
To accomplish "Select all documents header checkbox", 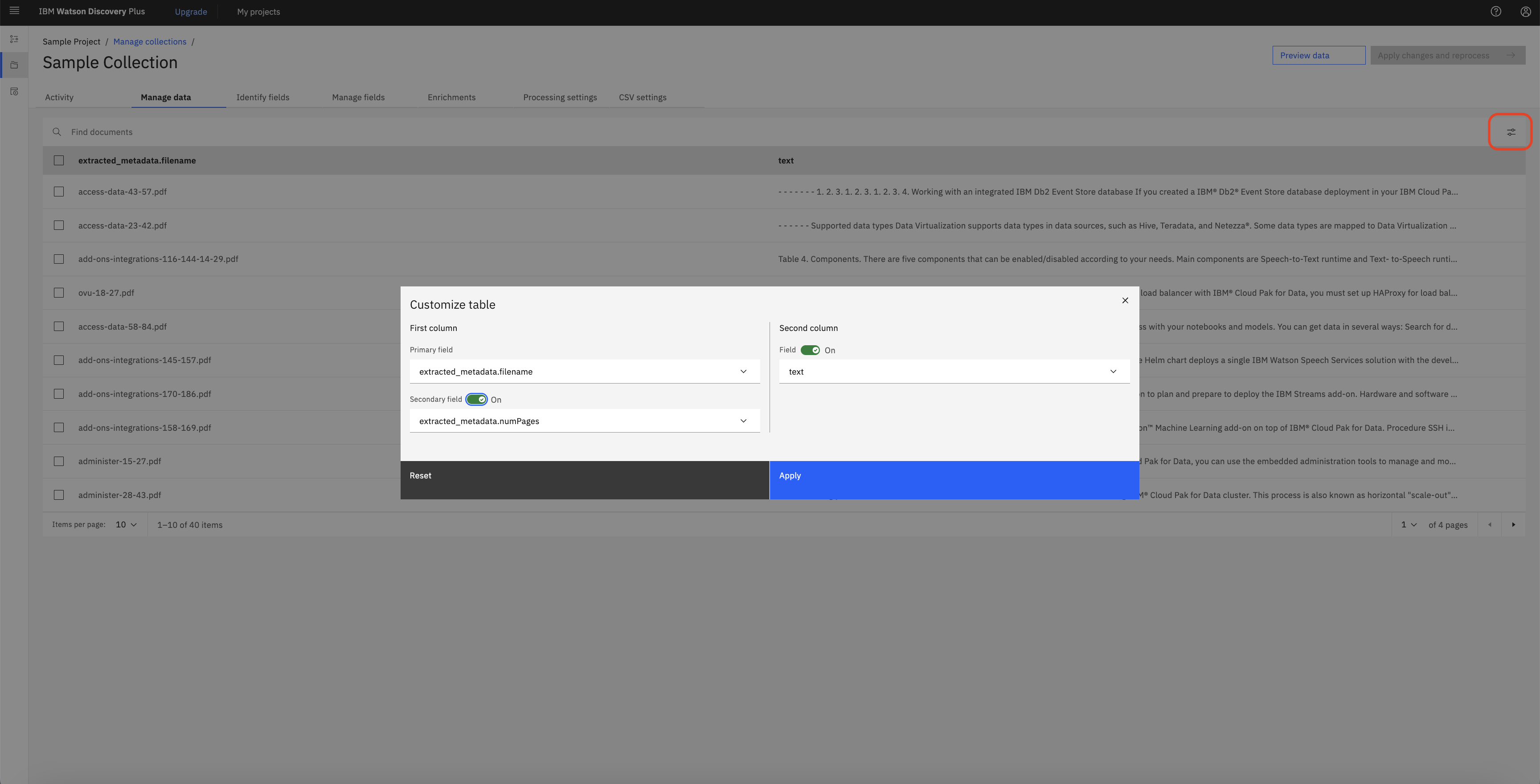I will [58, 160].
